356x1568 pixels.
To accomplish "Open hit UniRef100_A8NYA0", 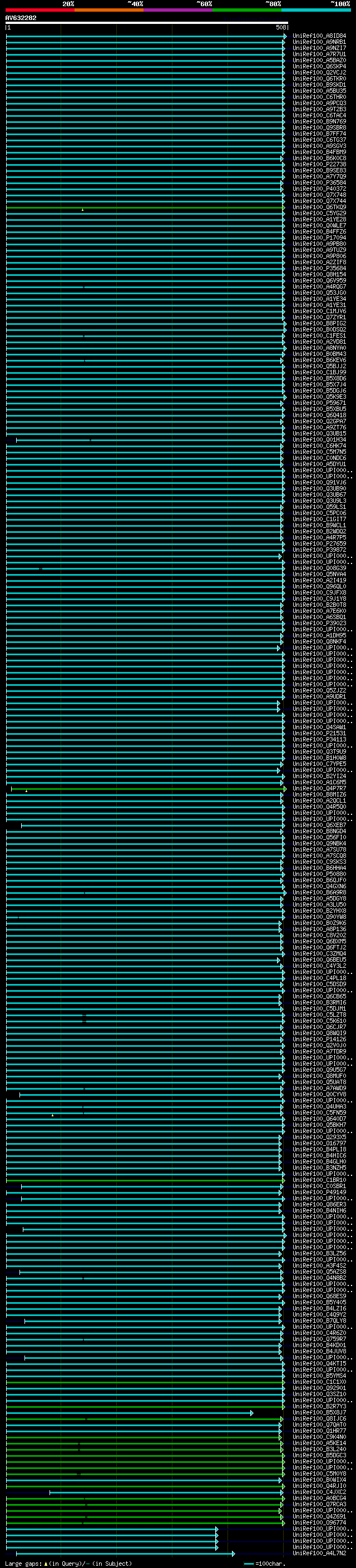I will click(x=319, y=348).
